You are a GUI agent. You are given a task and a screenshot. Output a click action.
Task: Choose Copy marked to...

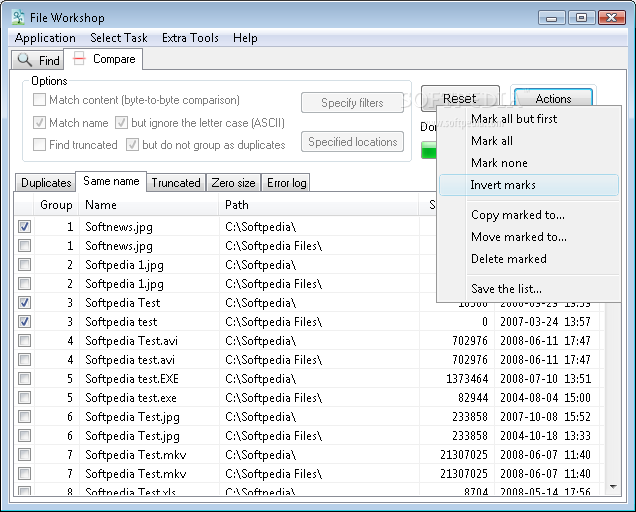[529, 215]
